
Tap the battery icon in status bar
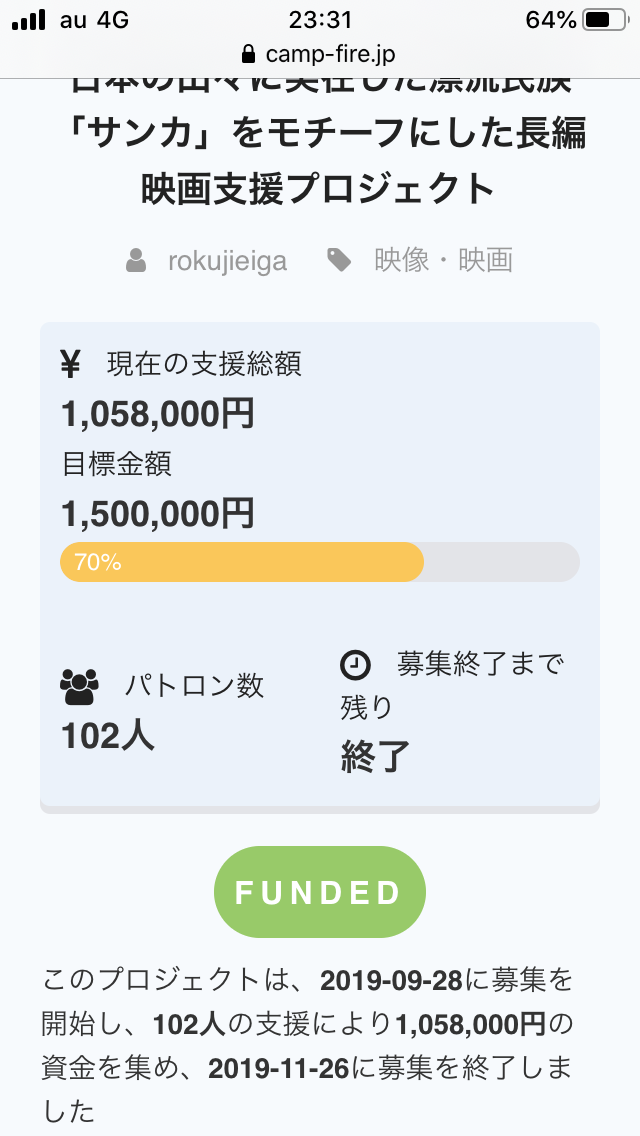(604, 20)
